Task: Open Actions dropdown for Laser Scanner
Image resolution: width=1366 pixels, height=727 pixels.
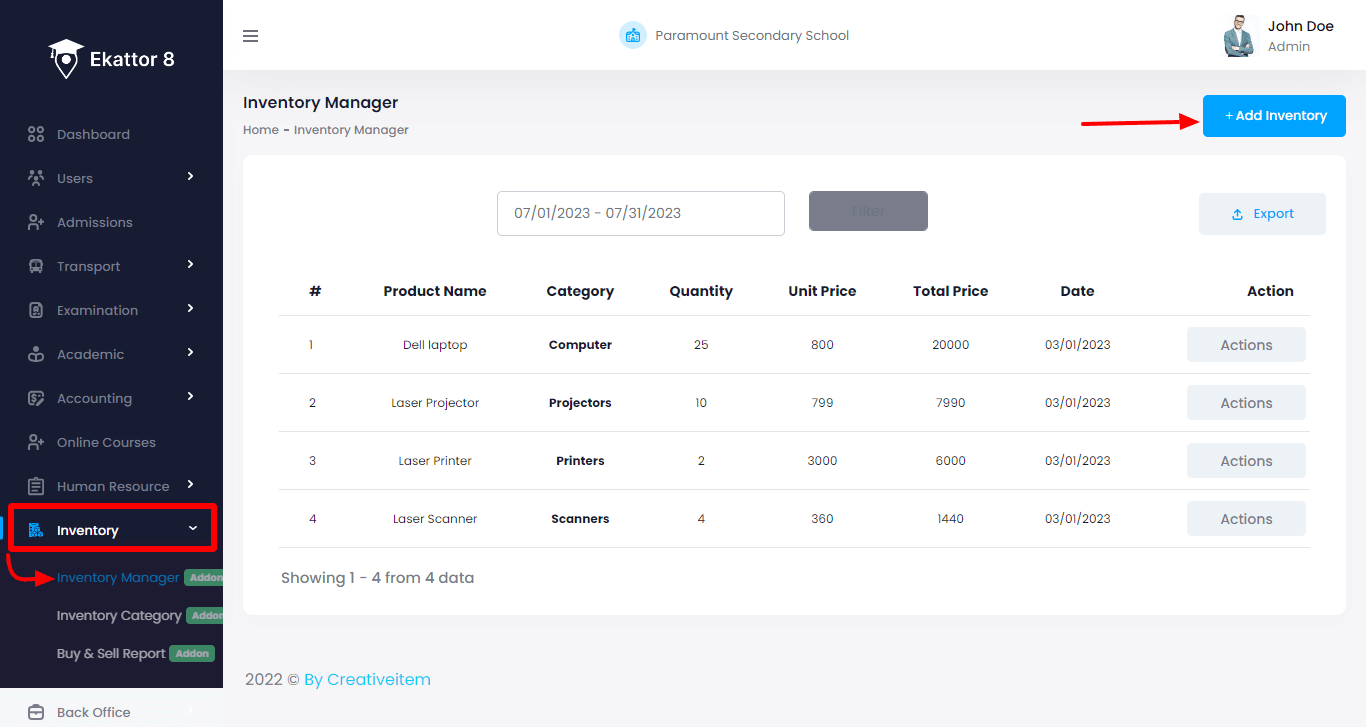Action: point(1246,519)
